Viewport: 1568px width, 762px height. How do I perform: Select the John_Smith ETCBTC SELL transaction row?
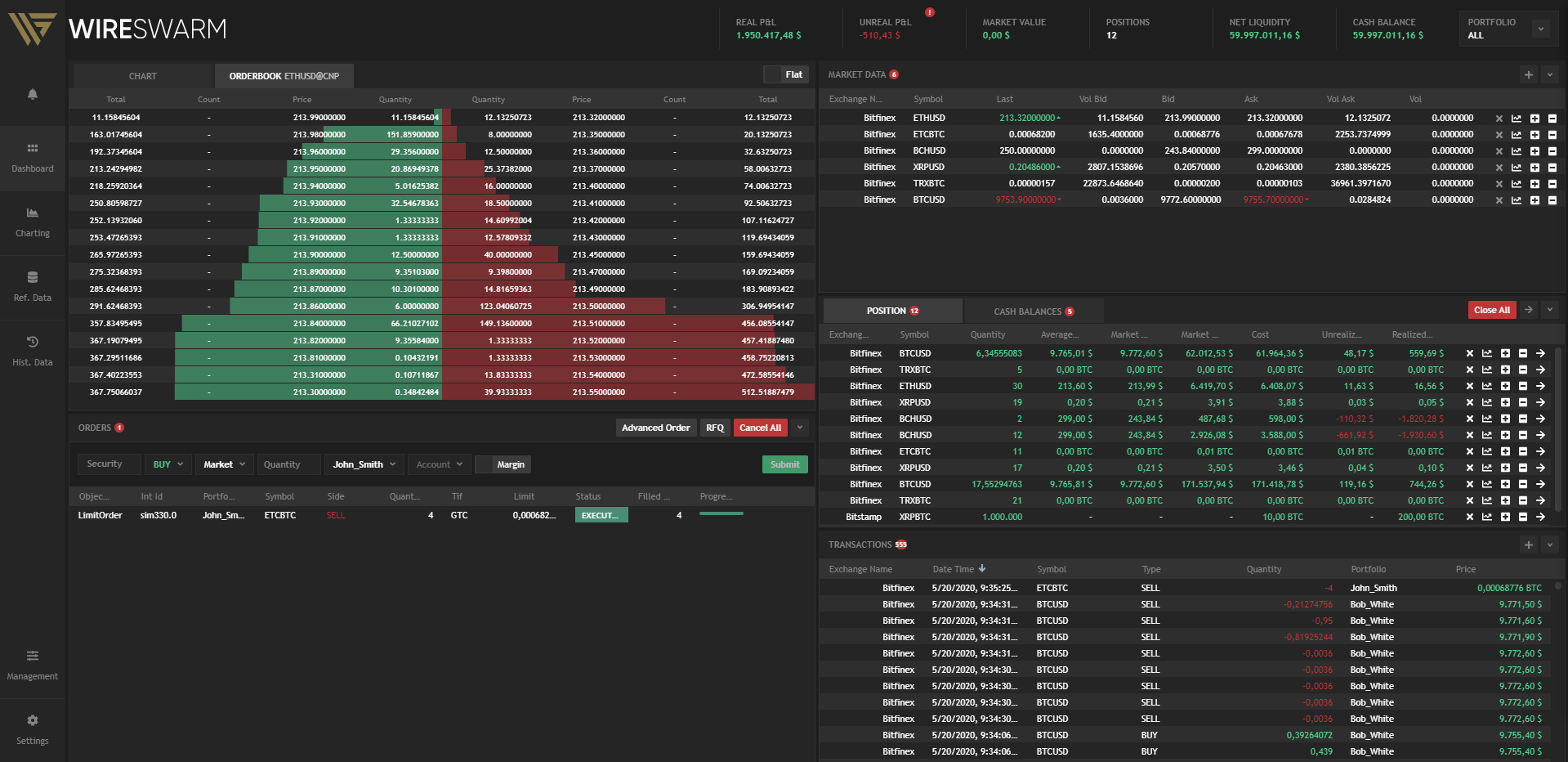[1186, 588]
